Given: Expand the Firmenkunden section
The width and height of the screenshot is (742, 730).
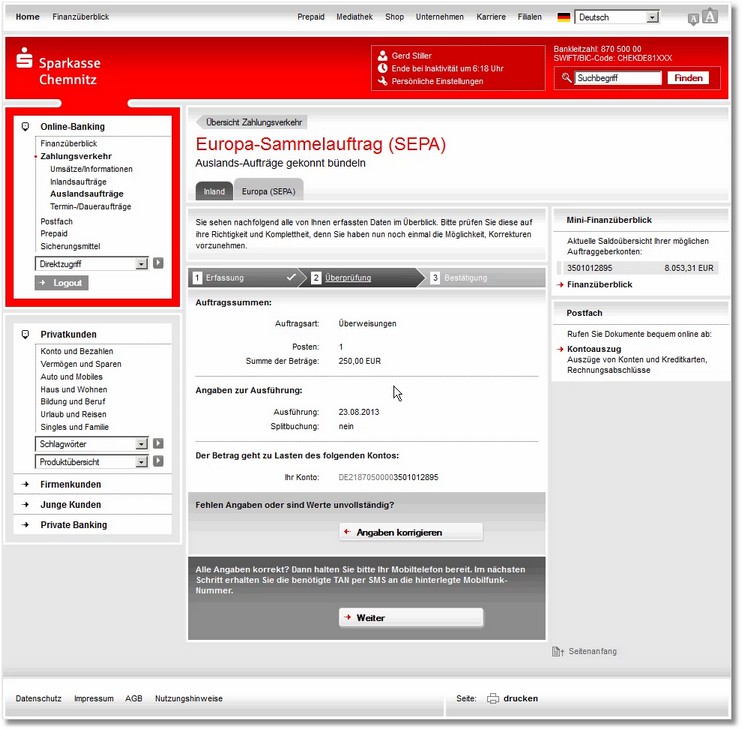Looking at the screenshot, I should [71, 485].
